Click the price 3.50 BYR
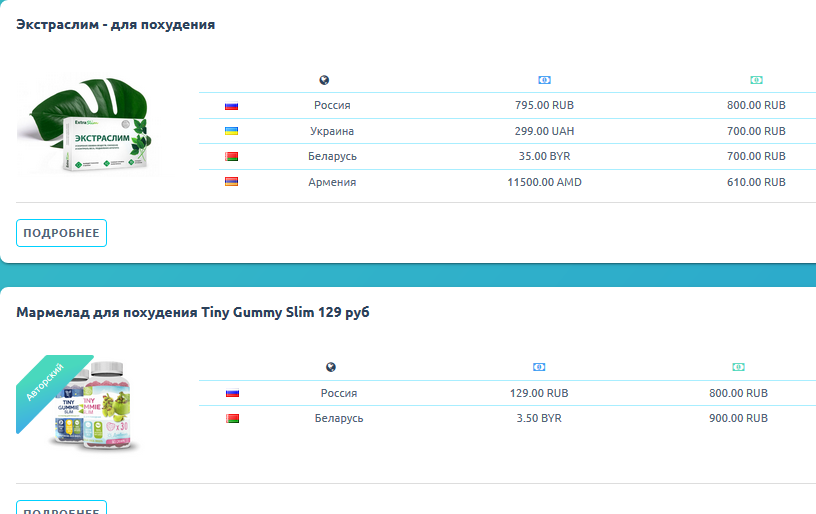 point(539,418)
